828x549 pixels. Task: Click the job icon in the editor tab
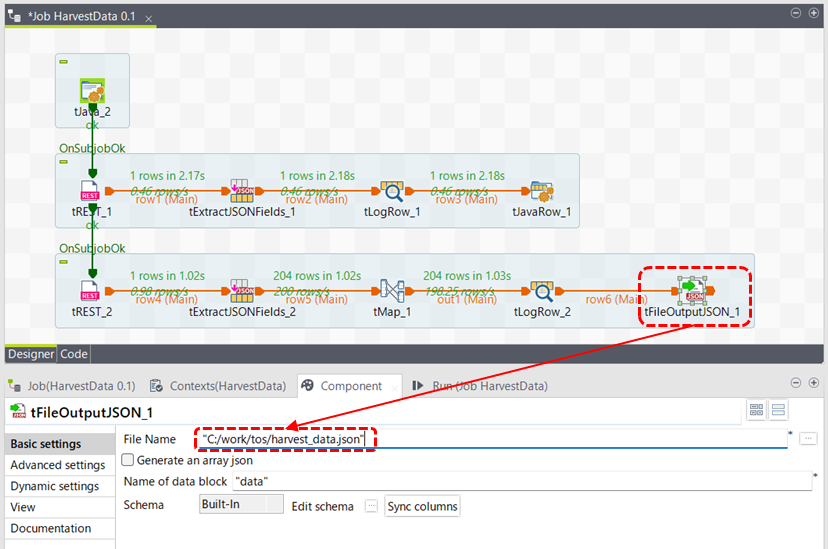14,16
